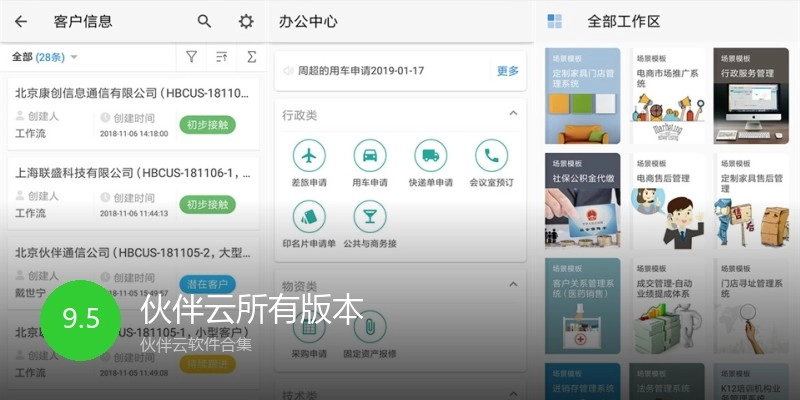This screenshot has width=800, height=400.
Task: Open 行政服务管理 template
Action: (751, 96)
